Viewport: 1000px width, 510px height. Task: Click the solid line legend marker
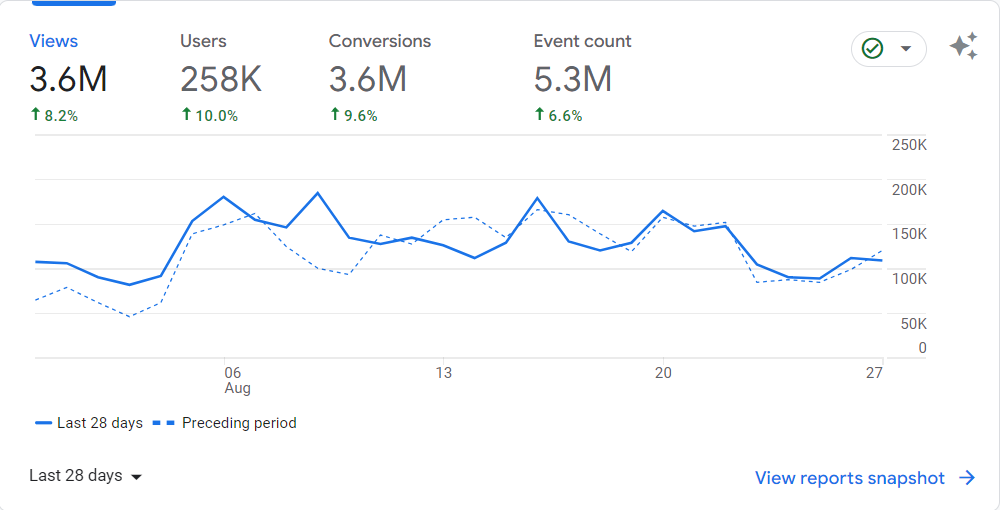[43, 423]
